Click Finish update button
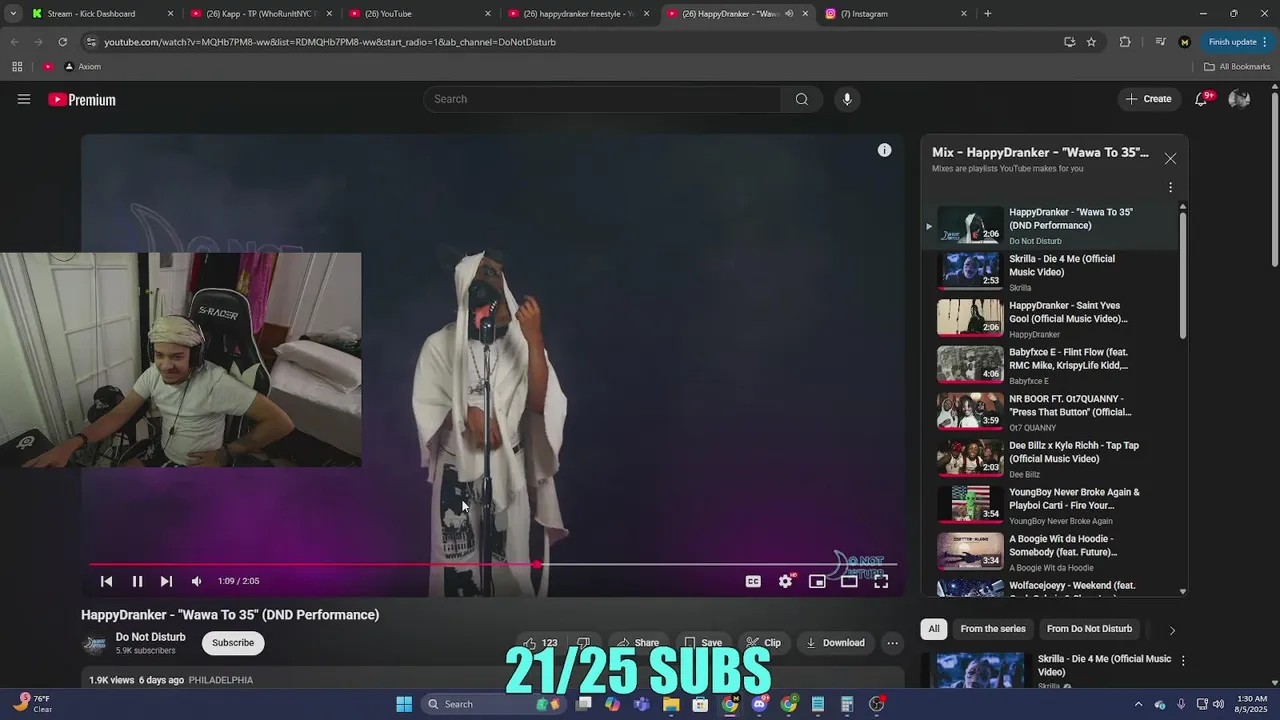The height and width of the screenshot is (720, 1280). [x=1232, y=42]
